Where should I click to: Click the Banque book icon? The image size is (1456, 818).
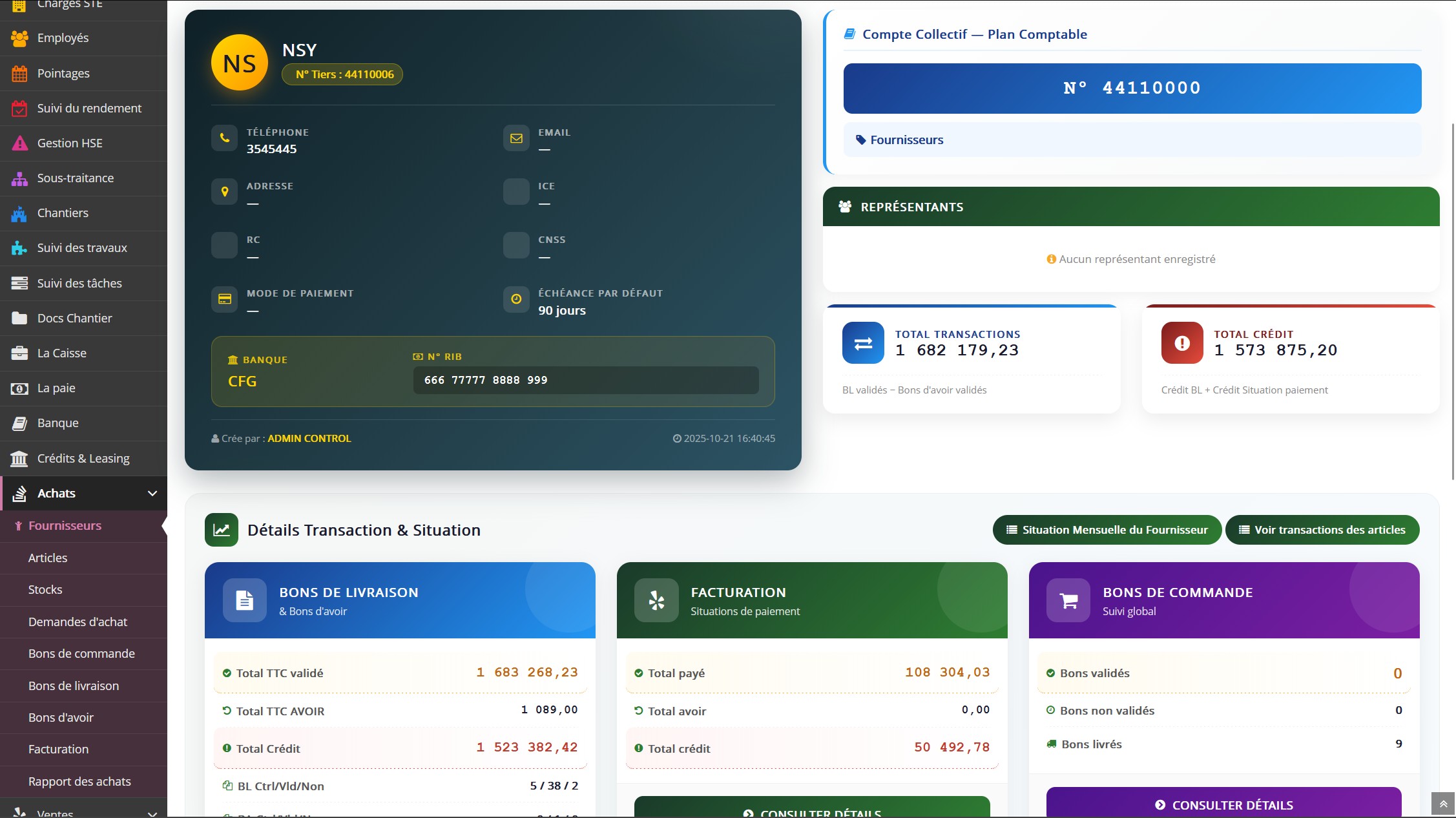[19, 423]
